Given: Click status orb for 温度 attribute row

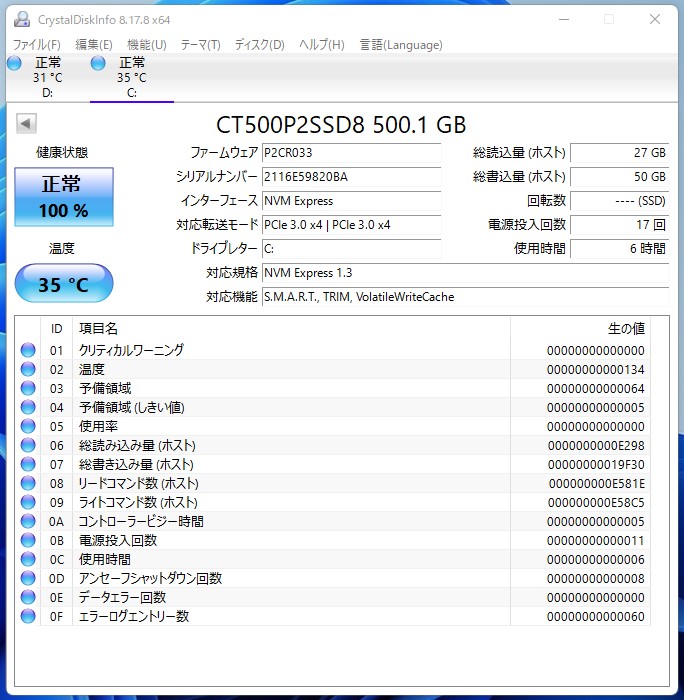Looking at the screenshot, I should pyautogui.click(x=28, y=369).
